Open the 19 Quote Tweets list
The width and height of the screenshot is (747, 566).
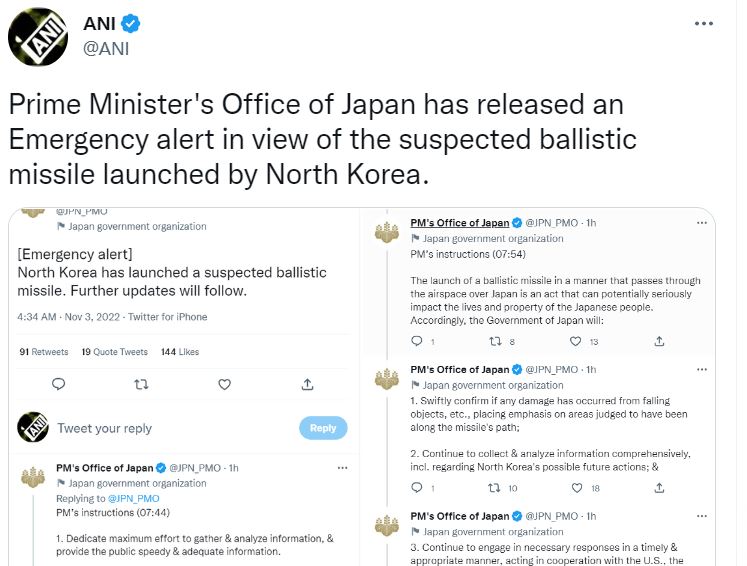114,352
